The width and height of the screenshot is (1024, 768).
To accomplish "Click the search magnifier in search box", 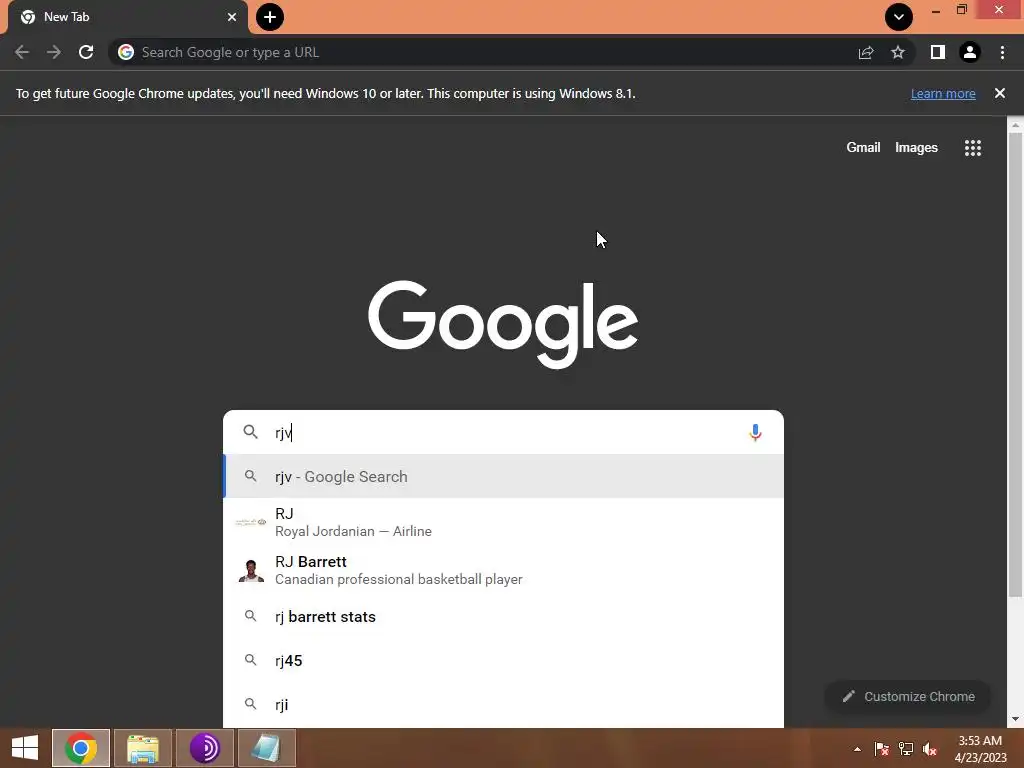I will [251, 432].
